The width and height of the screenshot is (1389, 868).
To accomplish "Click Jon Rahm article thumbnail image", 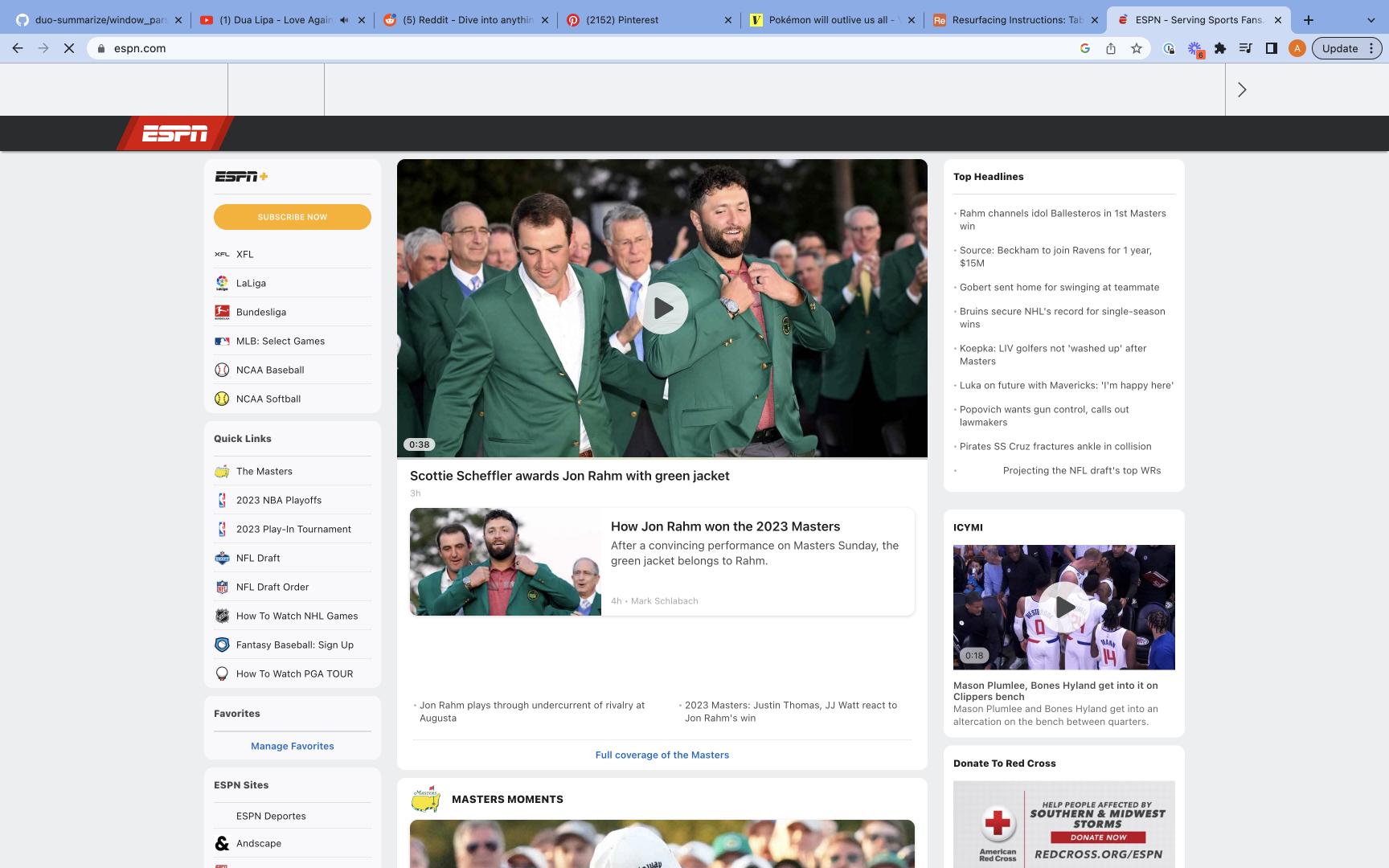I will pyautogui.click(x=506, y=562).
